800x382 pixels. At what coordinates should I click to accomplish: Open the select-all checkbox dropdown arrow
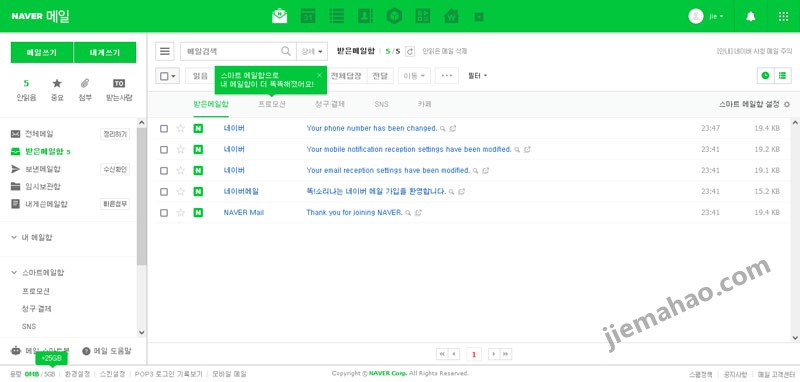point(174,76)
